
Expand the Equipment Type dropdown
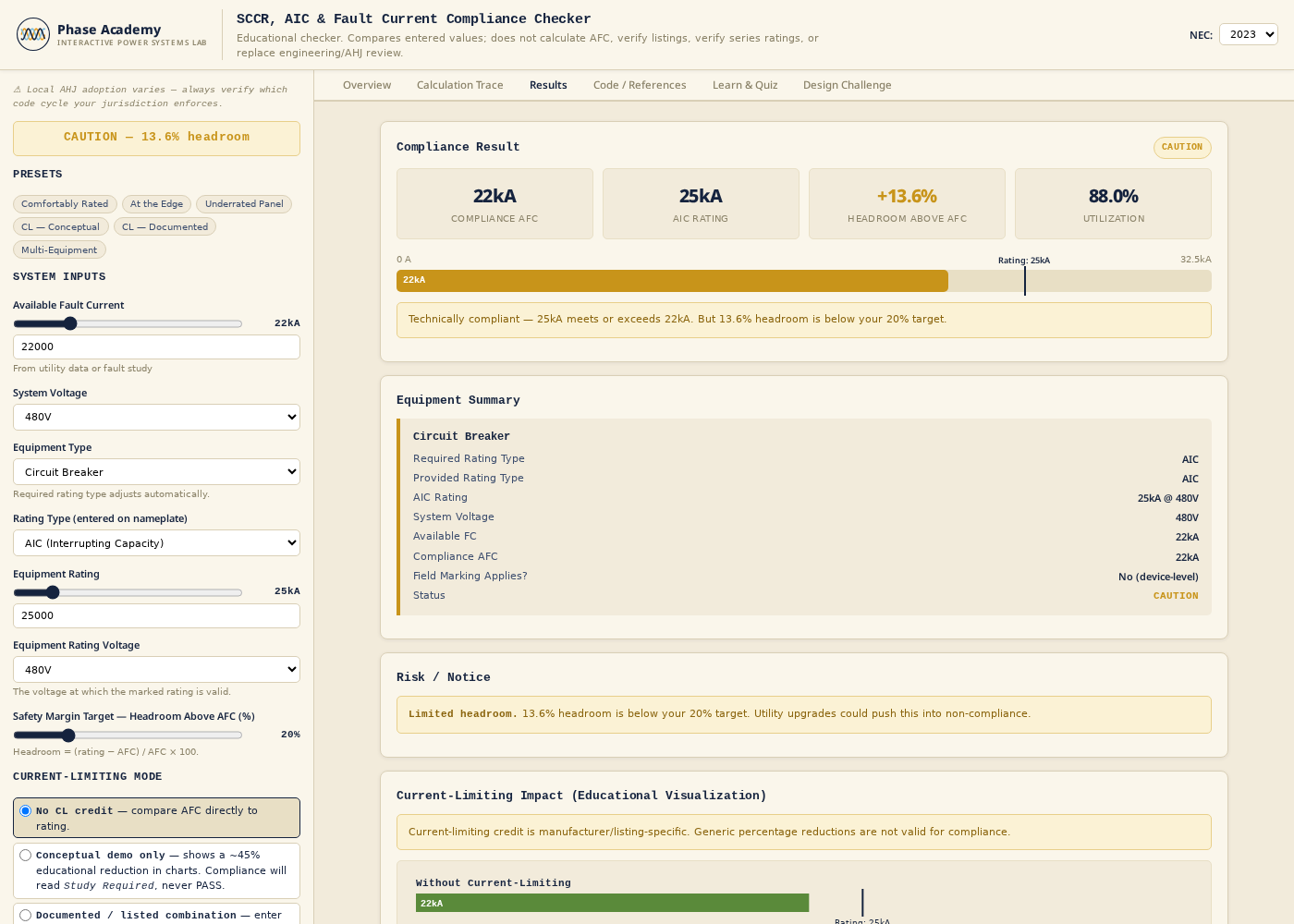[156, 472]
